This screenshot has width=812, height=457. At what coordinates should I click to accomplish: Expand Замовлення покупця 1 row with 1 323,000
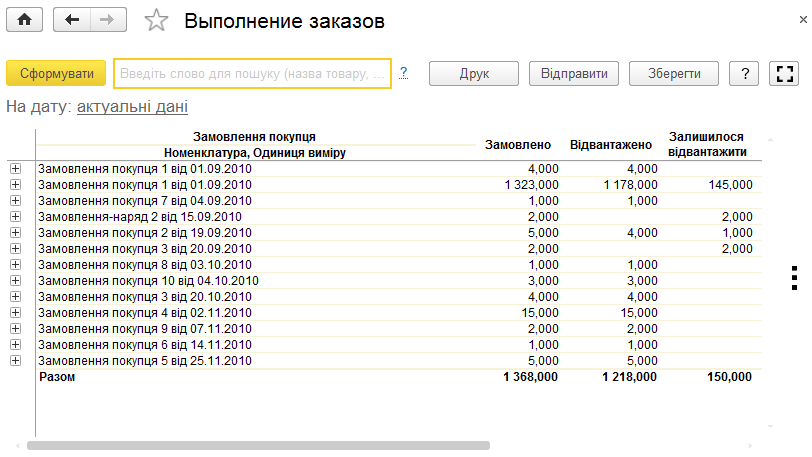tap(16, 185)
